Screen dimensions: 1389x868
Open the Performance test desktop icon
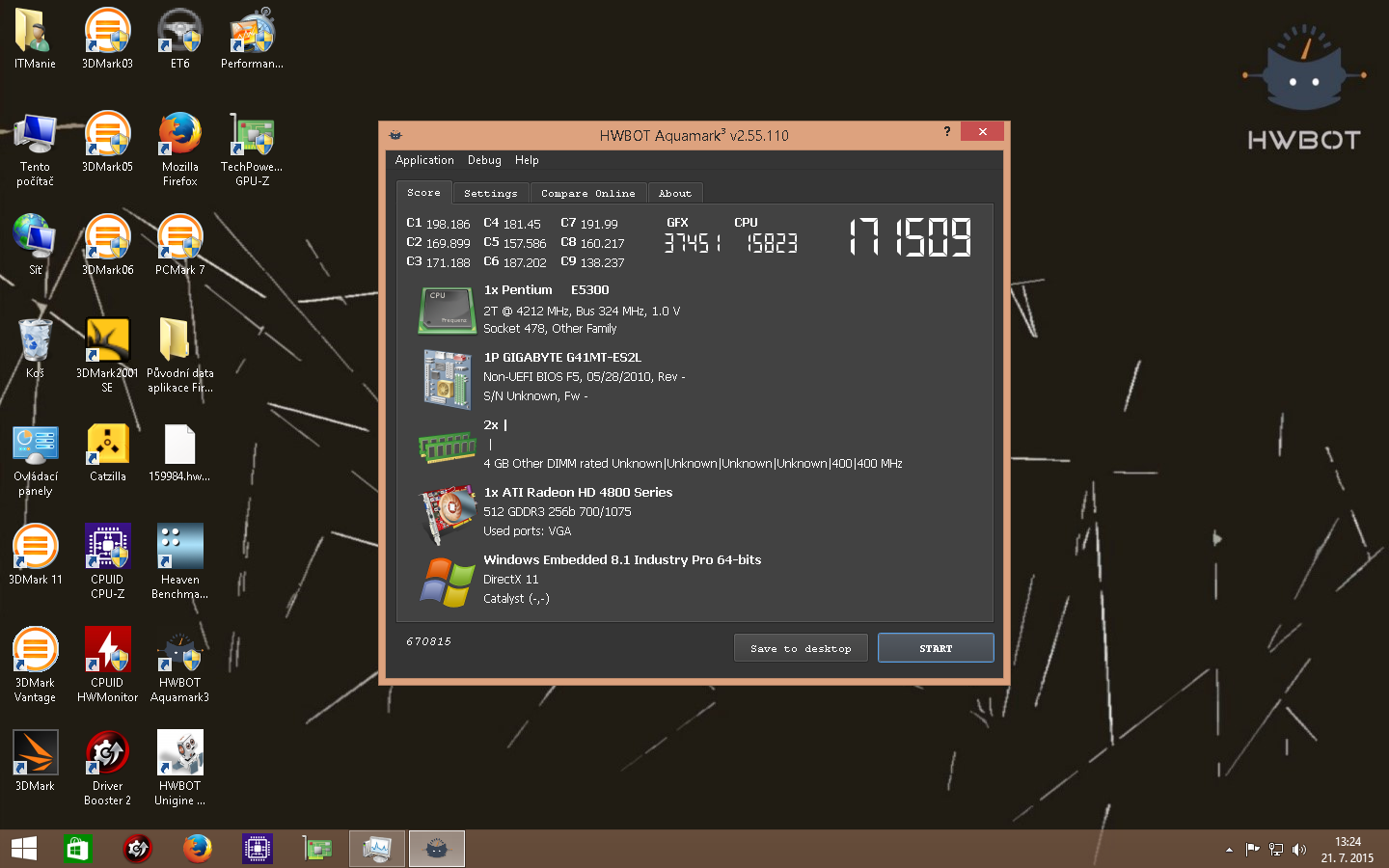(252, 39)
